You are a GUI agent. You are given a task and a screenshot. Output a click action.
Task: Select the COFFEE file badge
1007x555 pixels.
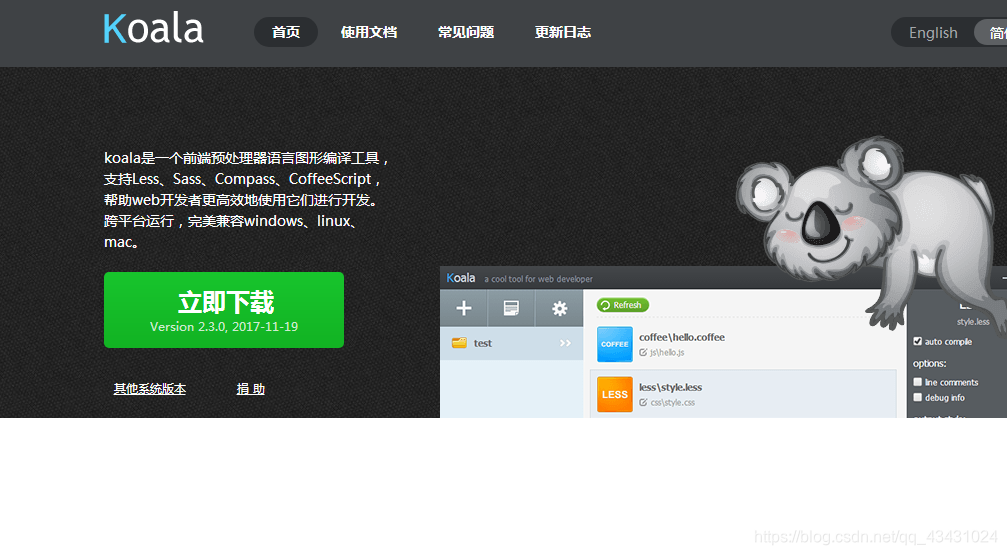pos(615,344)
